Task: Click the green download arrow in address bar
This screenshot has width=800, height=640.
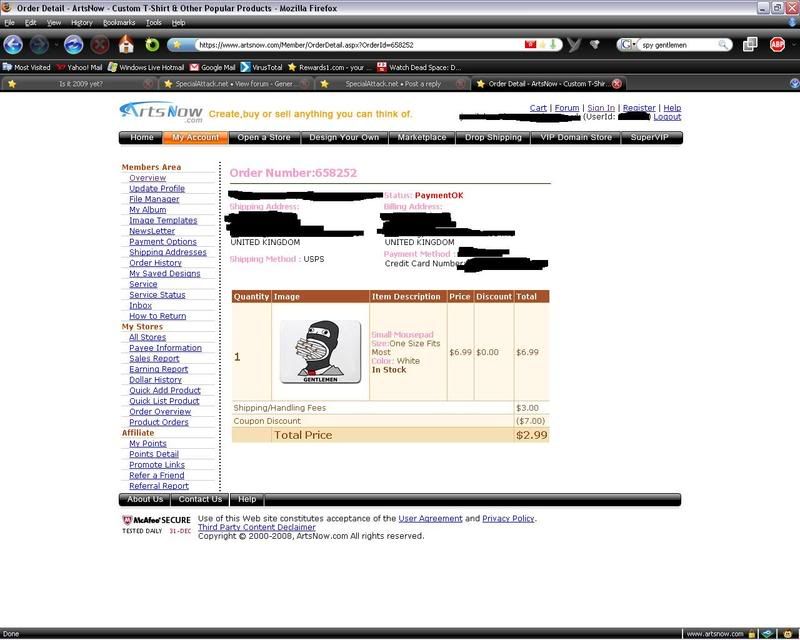Action: [552, 44]
